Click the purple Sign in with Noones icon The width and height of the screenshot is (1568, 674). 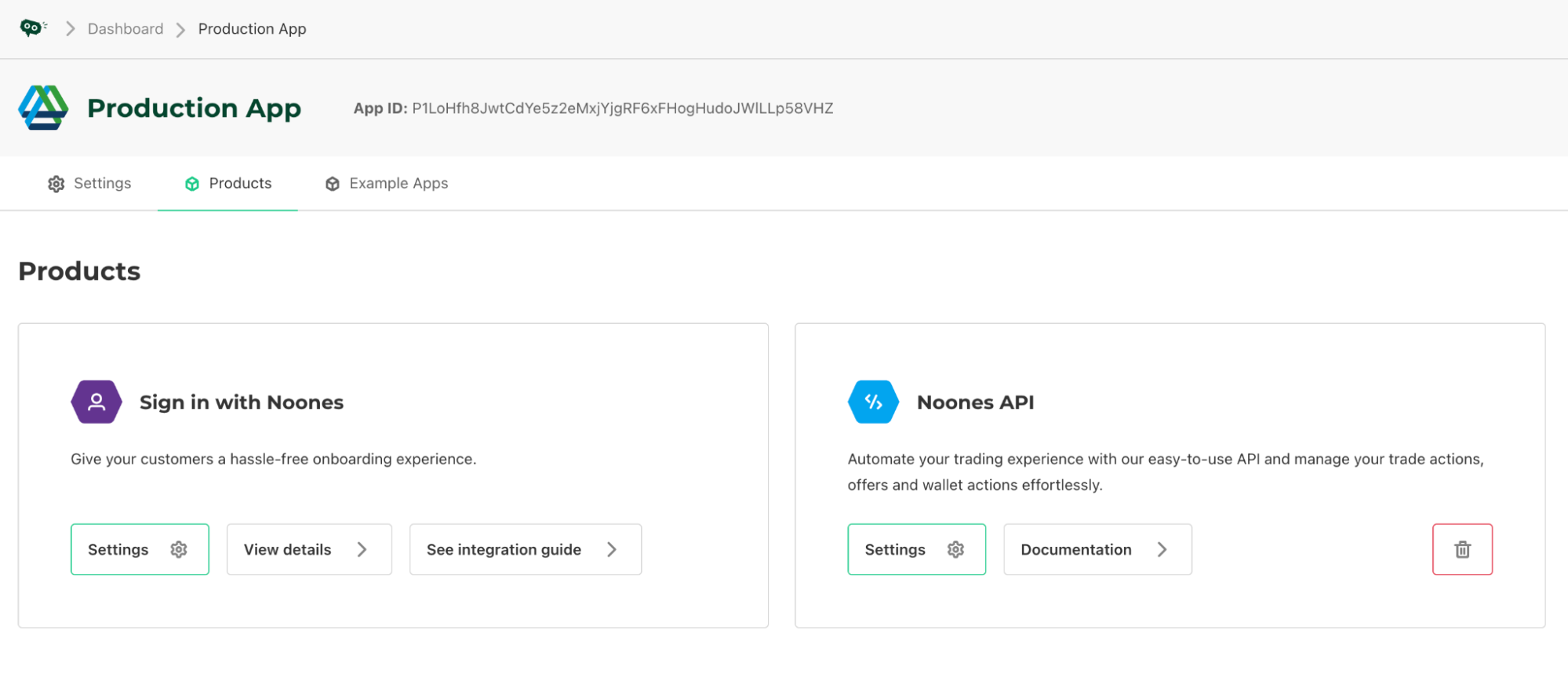coord(96,402)
